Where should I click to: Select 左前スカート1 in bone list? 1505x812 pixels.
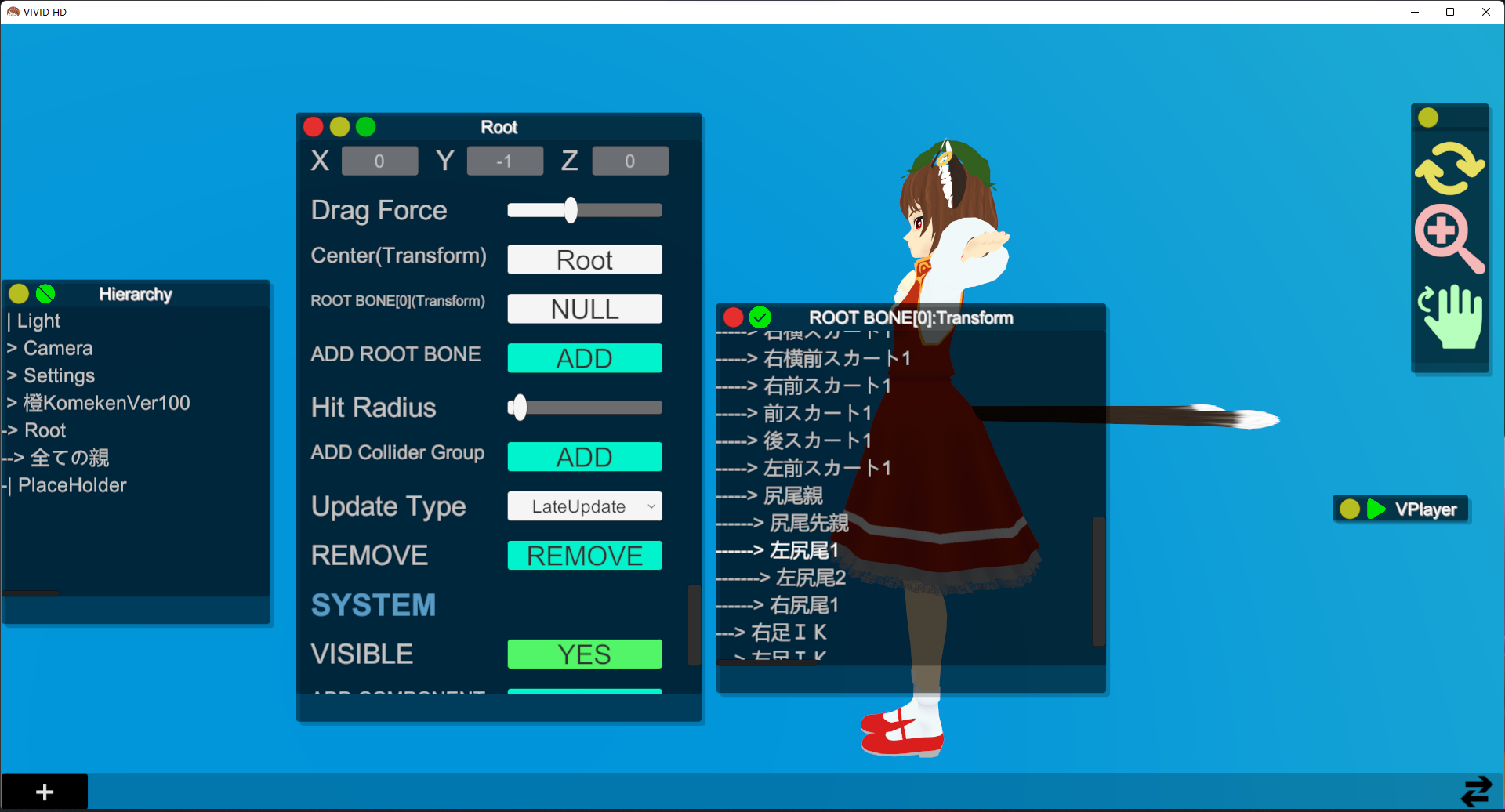click(x=827, y=468)
